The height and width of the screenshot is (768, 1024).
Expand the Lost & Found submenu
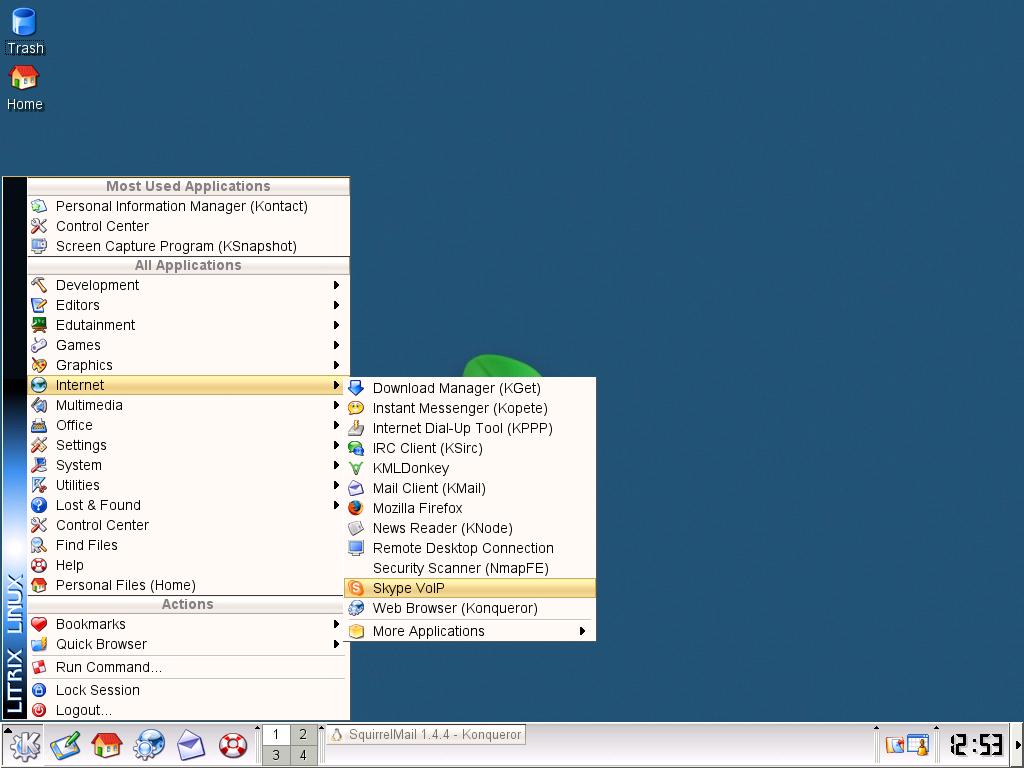click(x=186, y=505)
